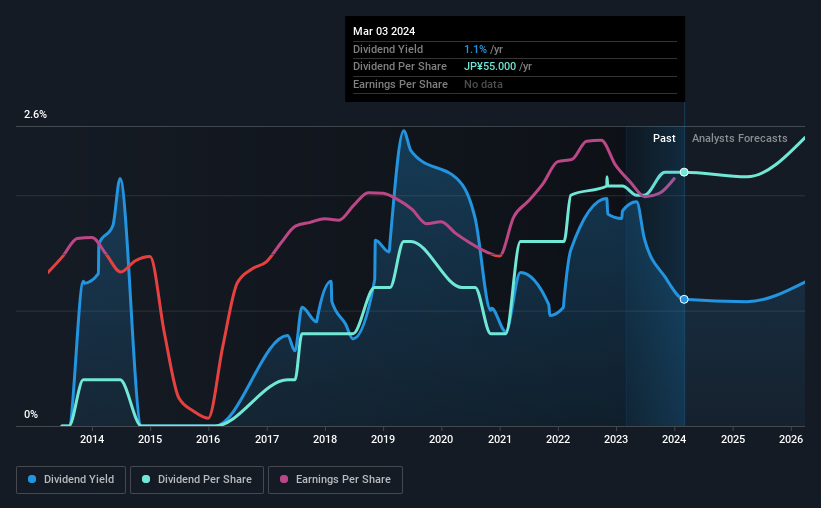The height and width of the screenshot is (508, 821).
Task: Click the 2025 x-axis label
Action: click(x=733, y=439)
